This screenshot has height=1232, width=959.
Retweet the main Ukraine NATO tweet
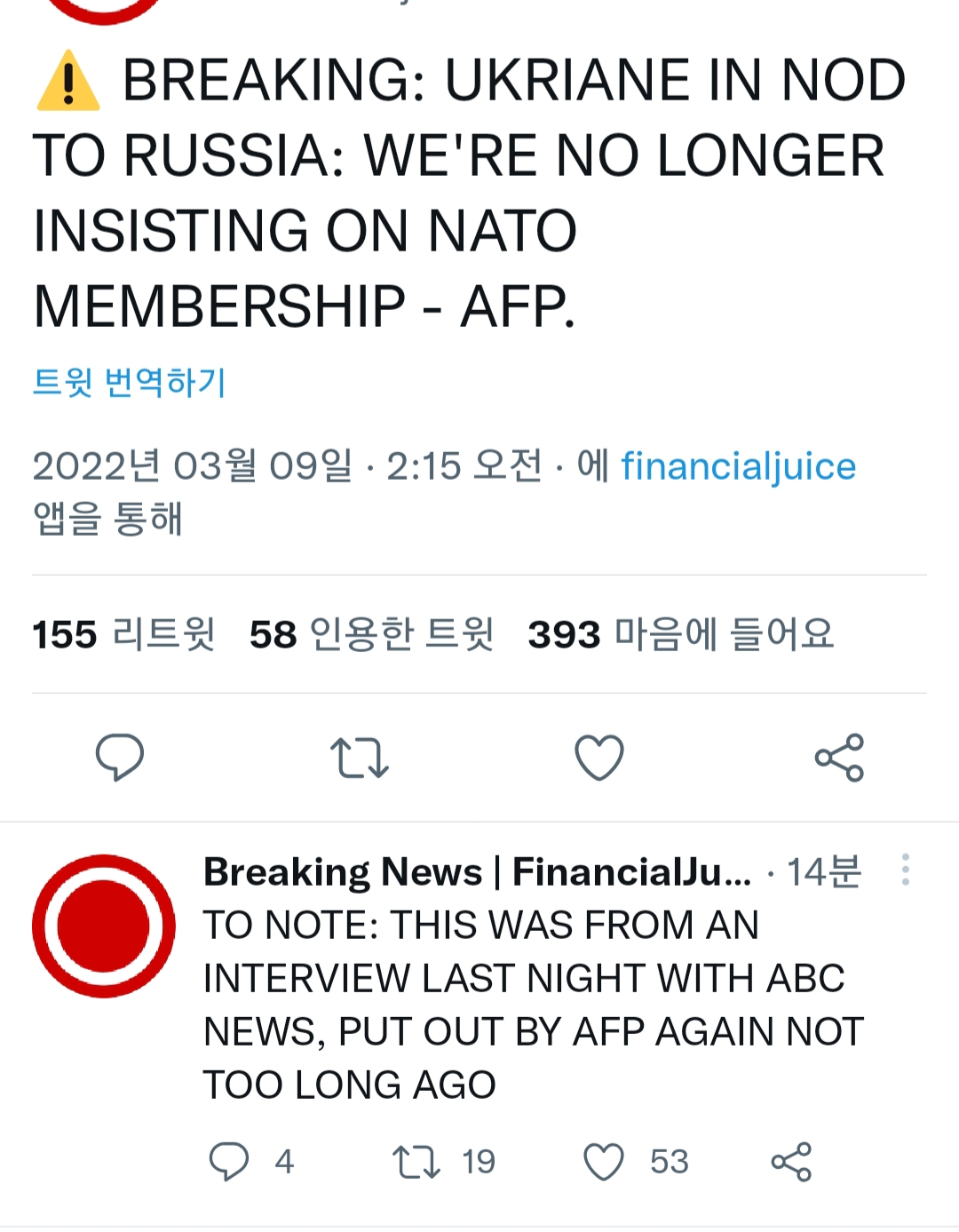coord(359,758)
